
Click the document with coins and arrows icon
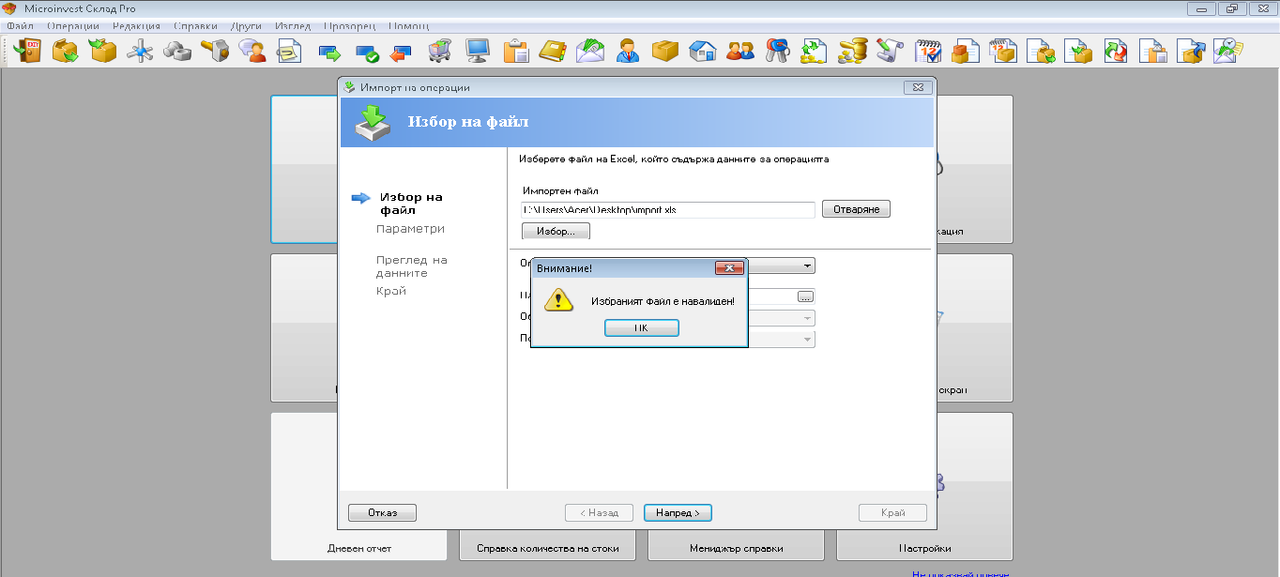click(815, 50)
